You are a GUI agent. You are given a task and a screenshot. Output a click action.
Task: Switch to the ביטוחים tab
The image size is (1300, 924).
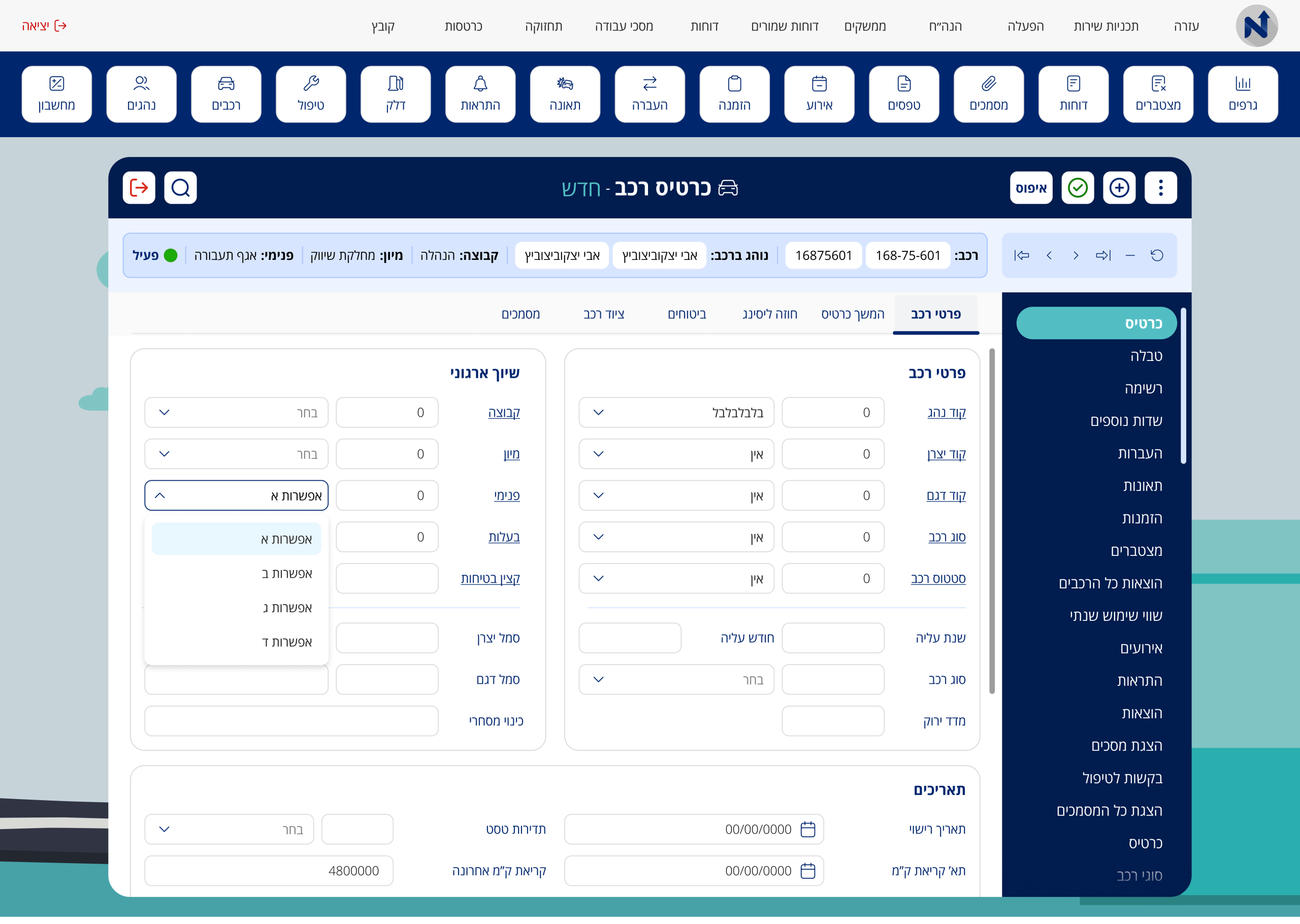687,314
